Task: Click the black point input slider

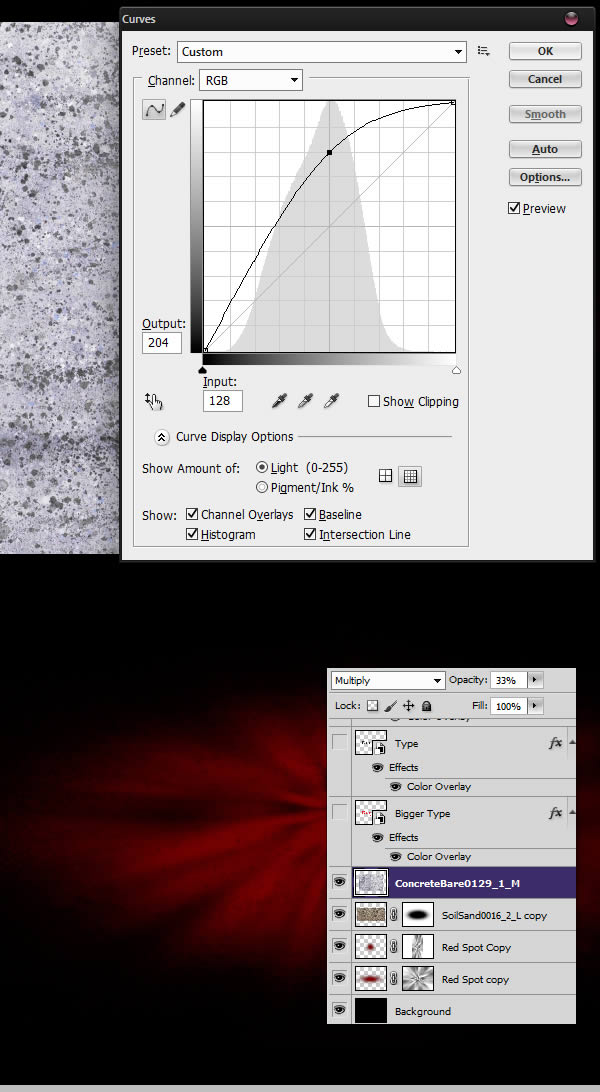Action: (x=203, y=370)
